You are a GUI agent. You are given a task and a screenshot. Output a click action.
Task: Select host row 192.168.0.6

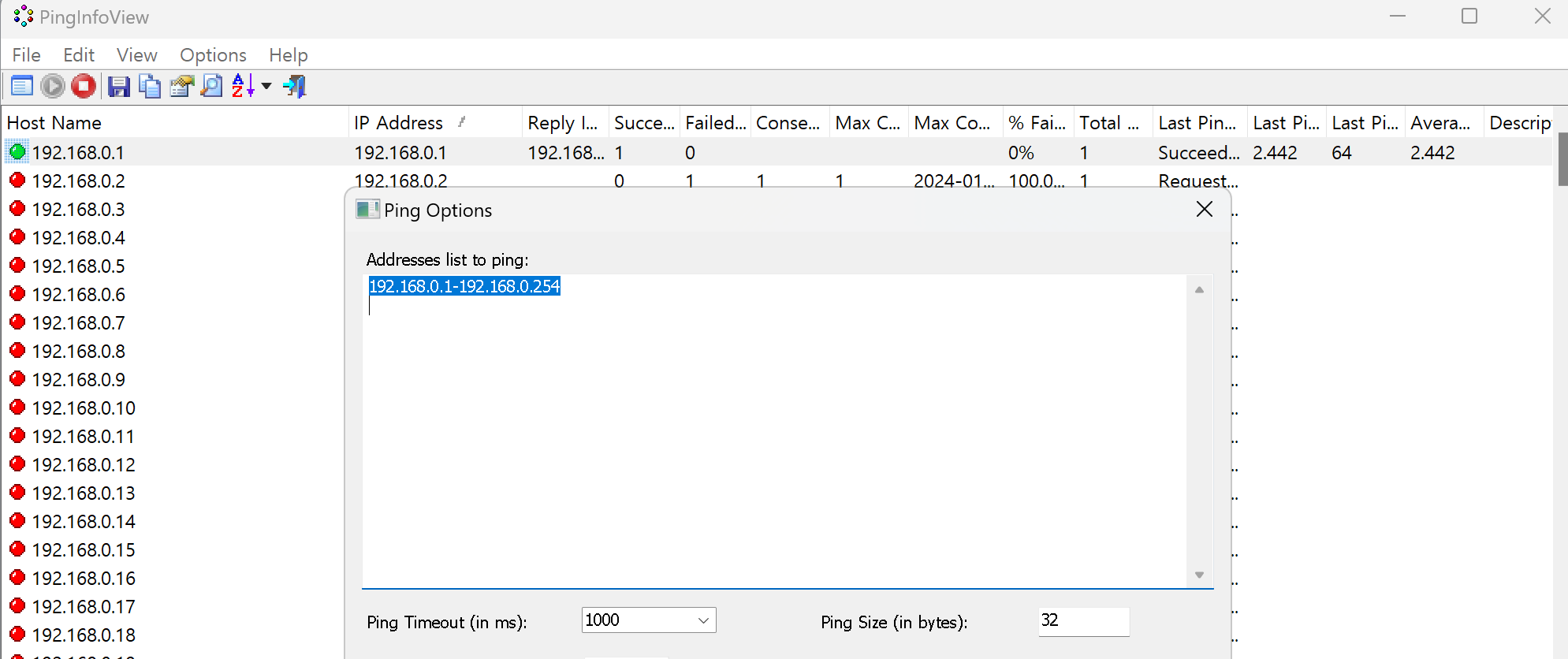(x=78, y=294)
